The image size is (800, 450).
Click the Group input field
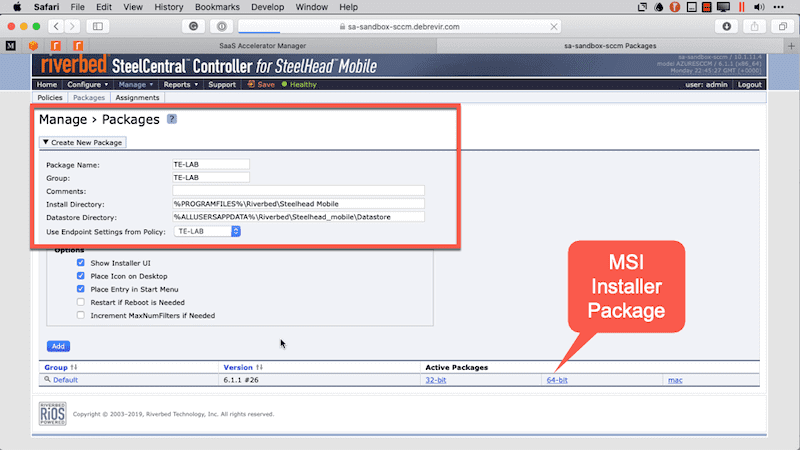click(211, 178)
